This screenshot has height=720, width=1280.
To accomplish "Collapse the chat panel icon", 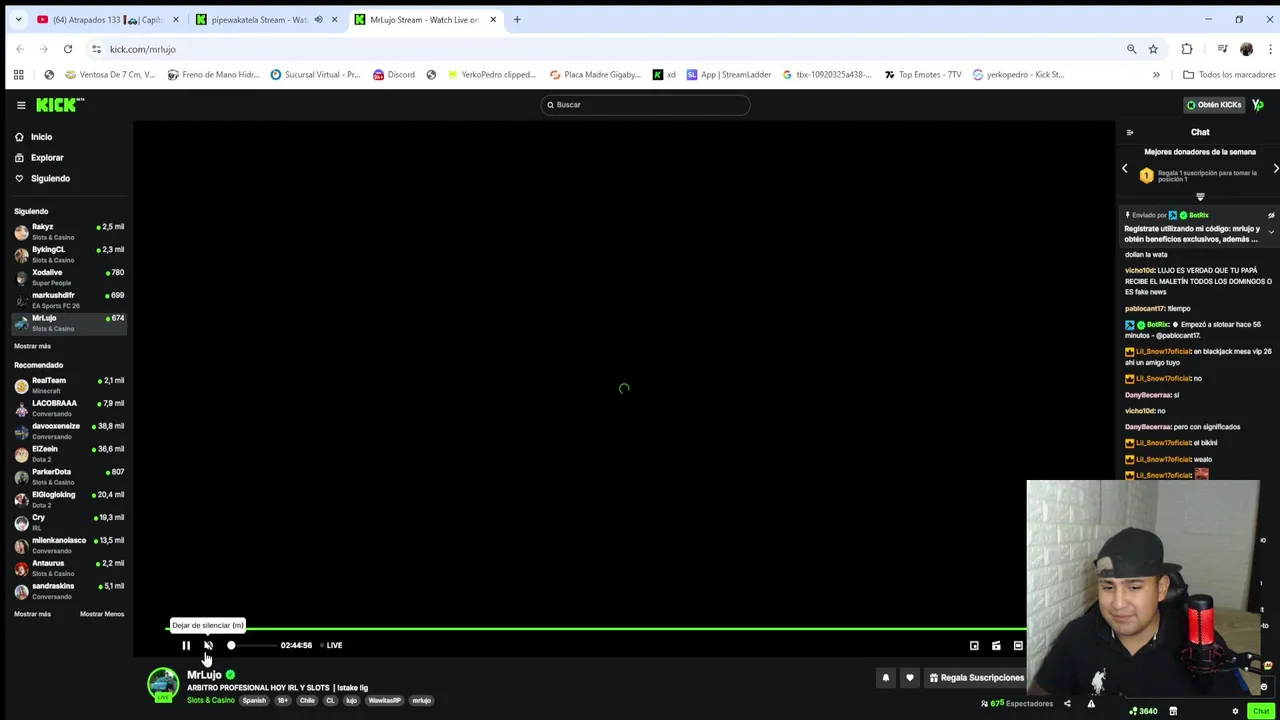I will pyautogui.click(x=1130, y=132).
